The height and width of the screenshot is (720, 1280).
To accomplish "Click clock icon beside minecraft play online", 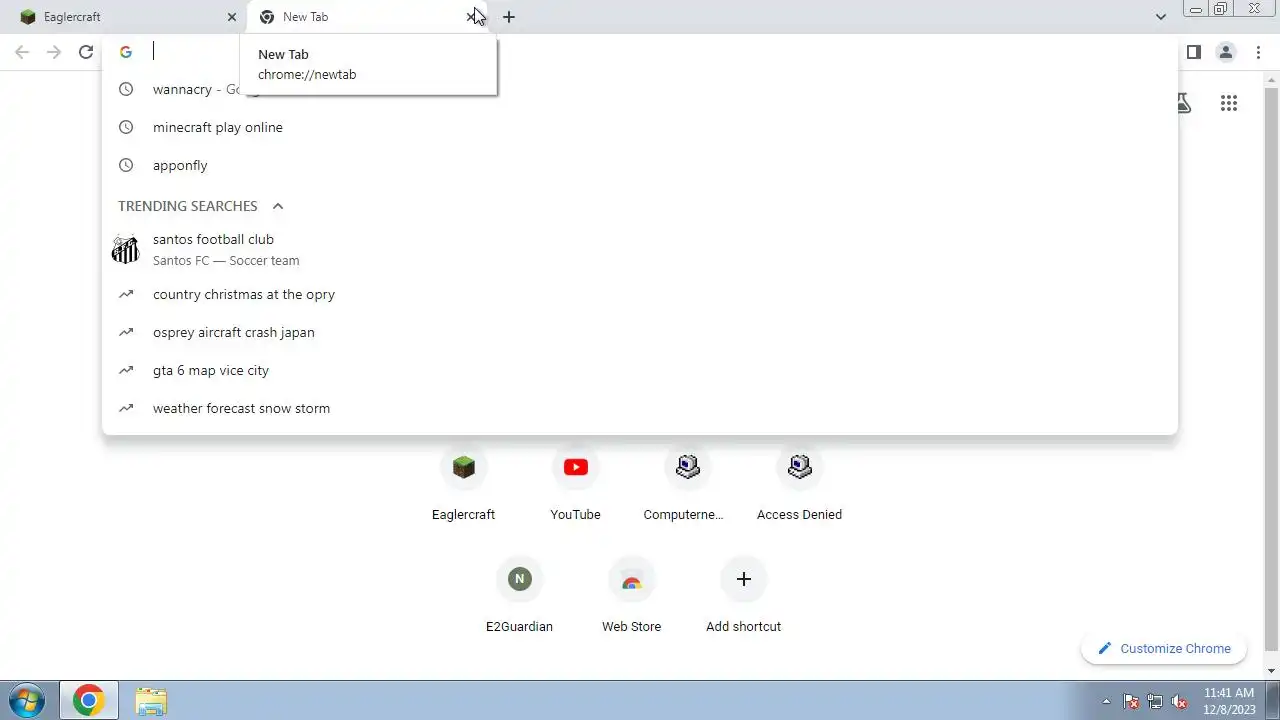I will coord(126,127).
